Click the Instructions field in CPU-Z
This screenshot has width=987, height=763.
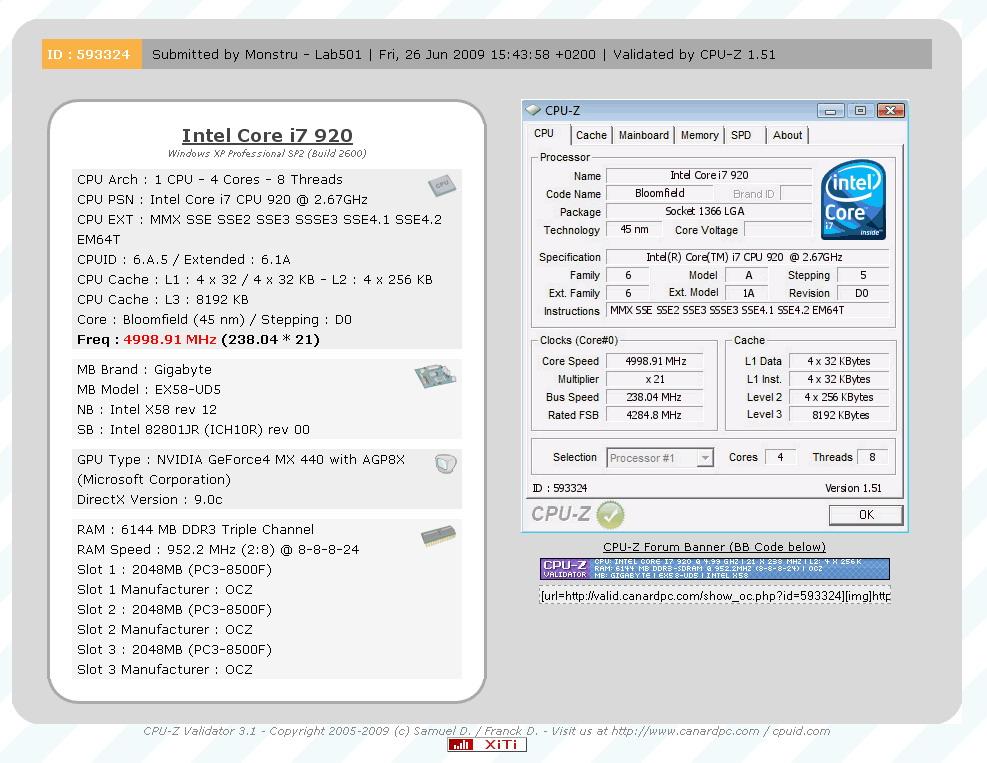(x=747, y=310)
